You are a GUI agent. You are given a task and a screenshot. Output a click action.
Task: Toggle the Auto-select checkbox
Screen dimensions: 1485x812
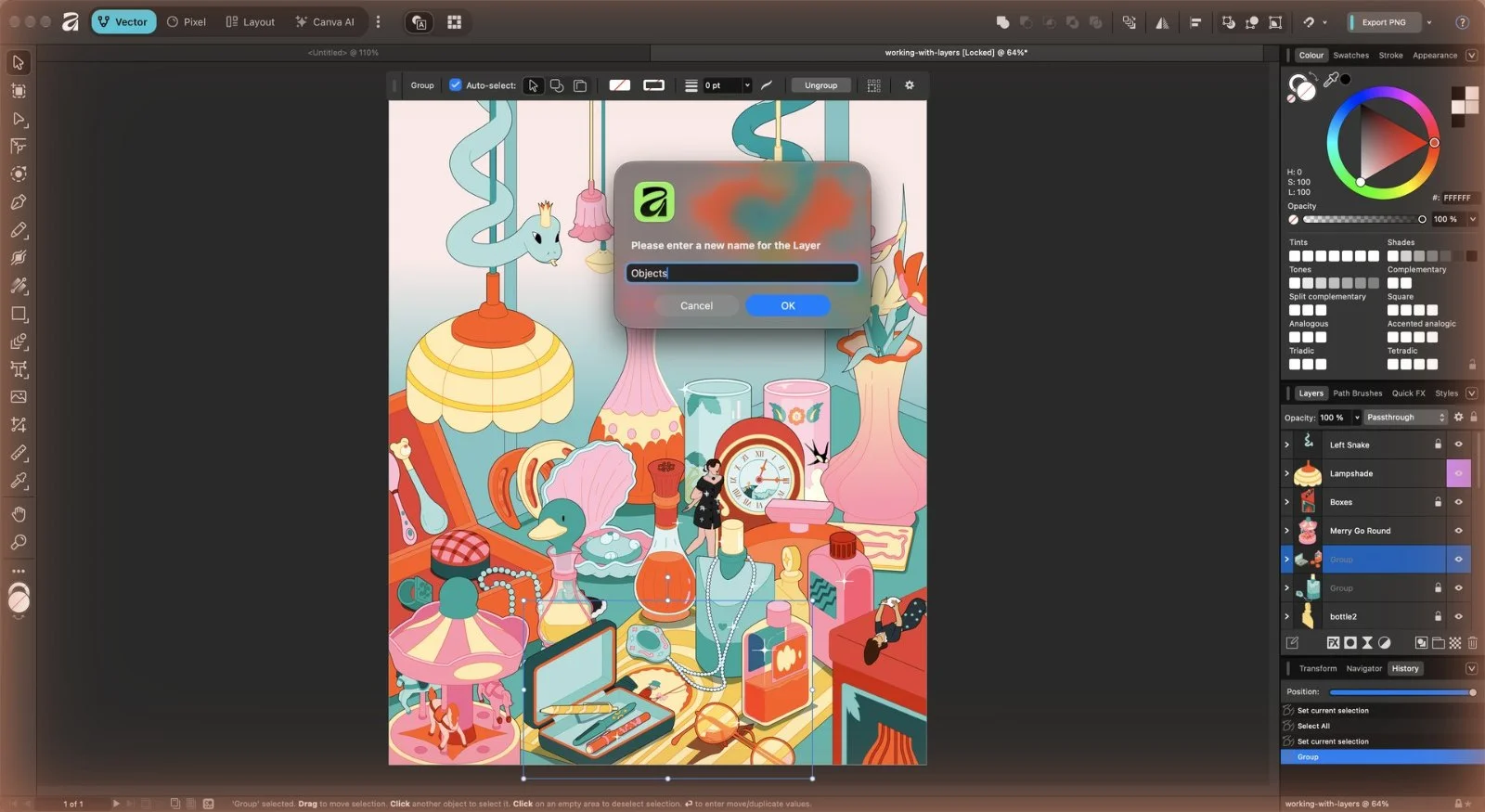point(455,85)
